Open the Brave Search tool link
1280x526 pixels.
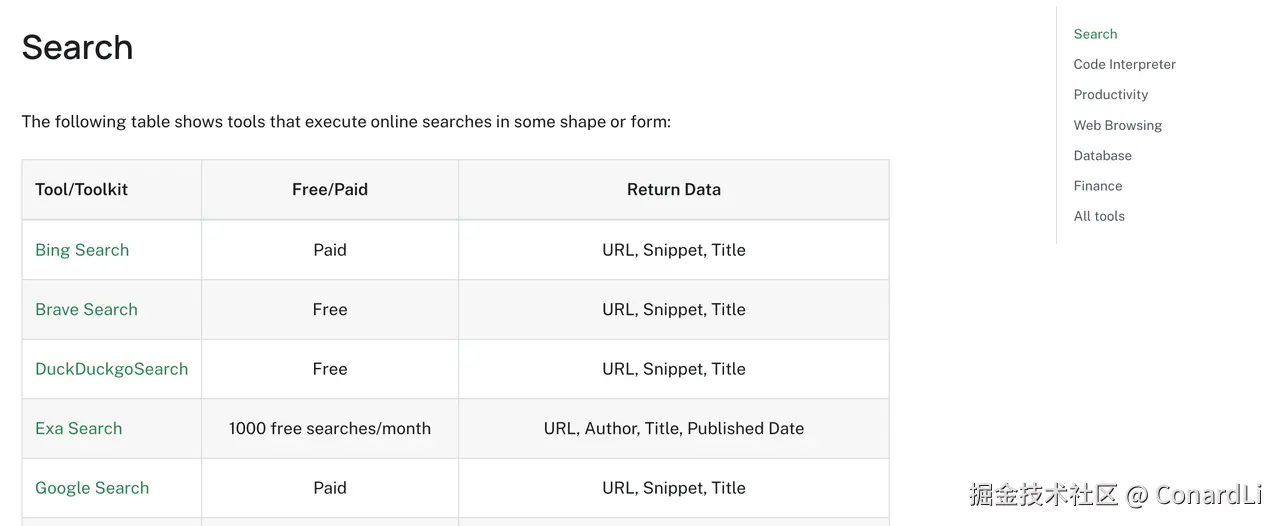[x=86, y=309]
